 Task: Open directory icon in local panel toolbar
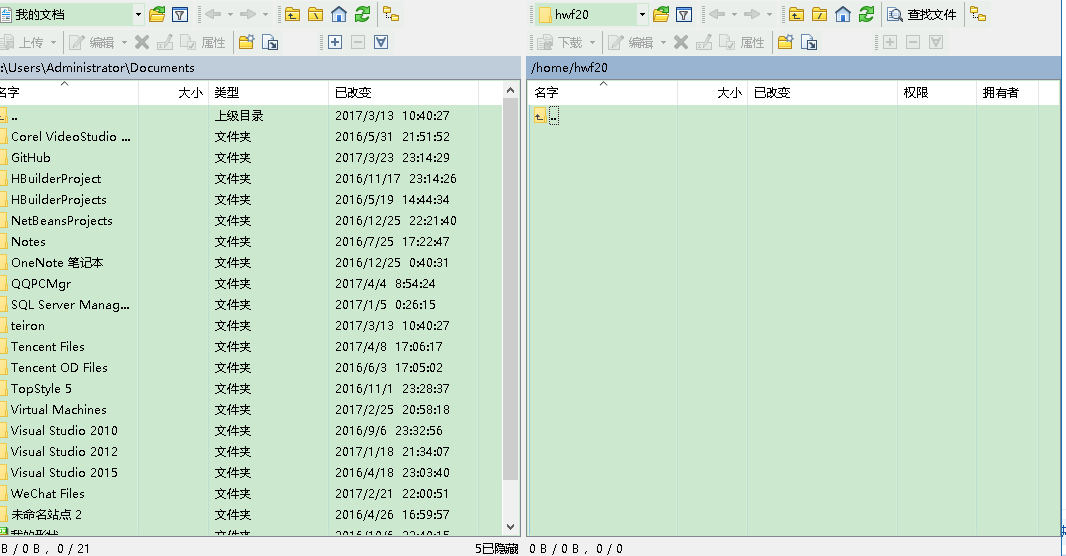point(157,14)
